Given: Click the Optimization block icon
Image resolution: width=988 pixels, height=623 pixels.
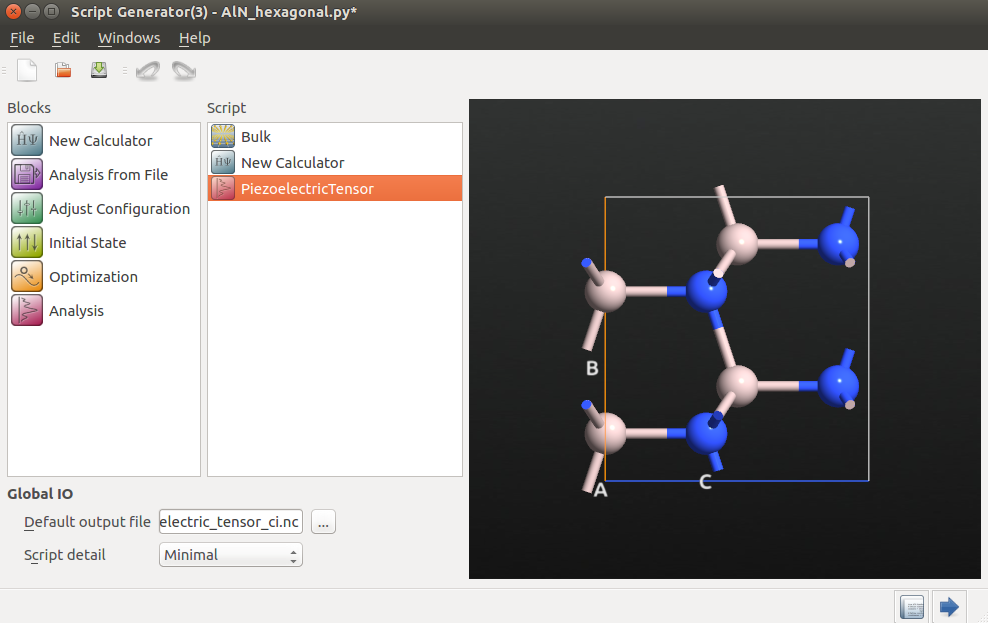Looking at the screenshot, I should [27, 277].
